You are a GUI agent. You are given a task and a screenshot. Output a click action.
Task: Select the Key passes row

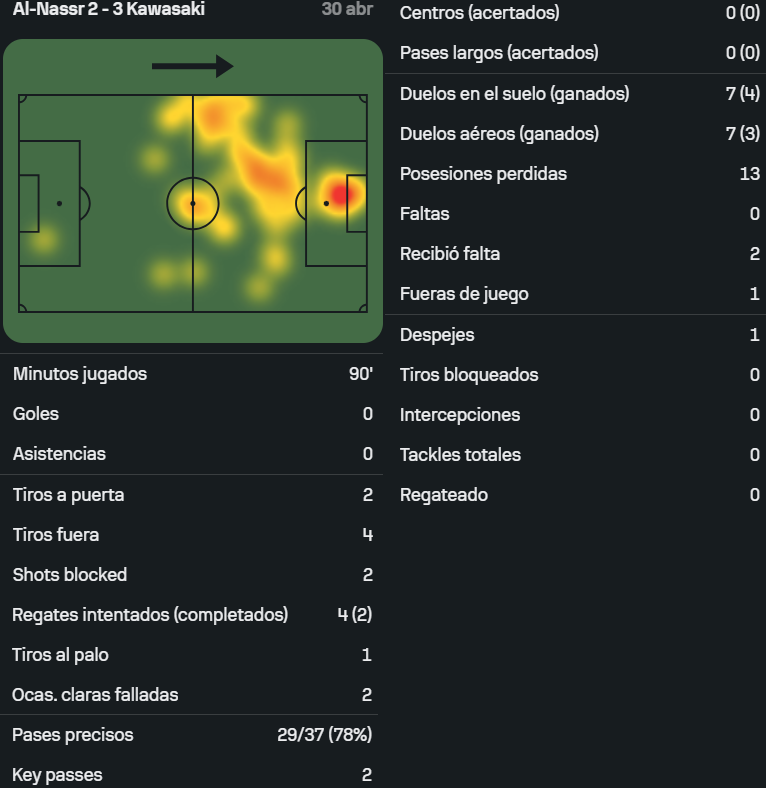(x=193, y=775)
